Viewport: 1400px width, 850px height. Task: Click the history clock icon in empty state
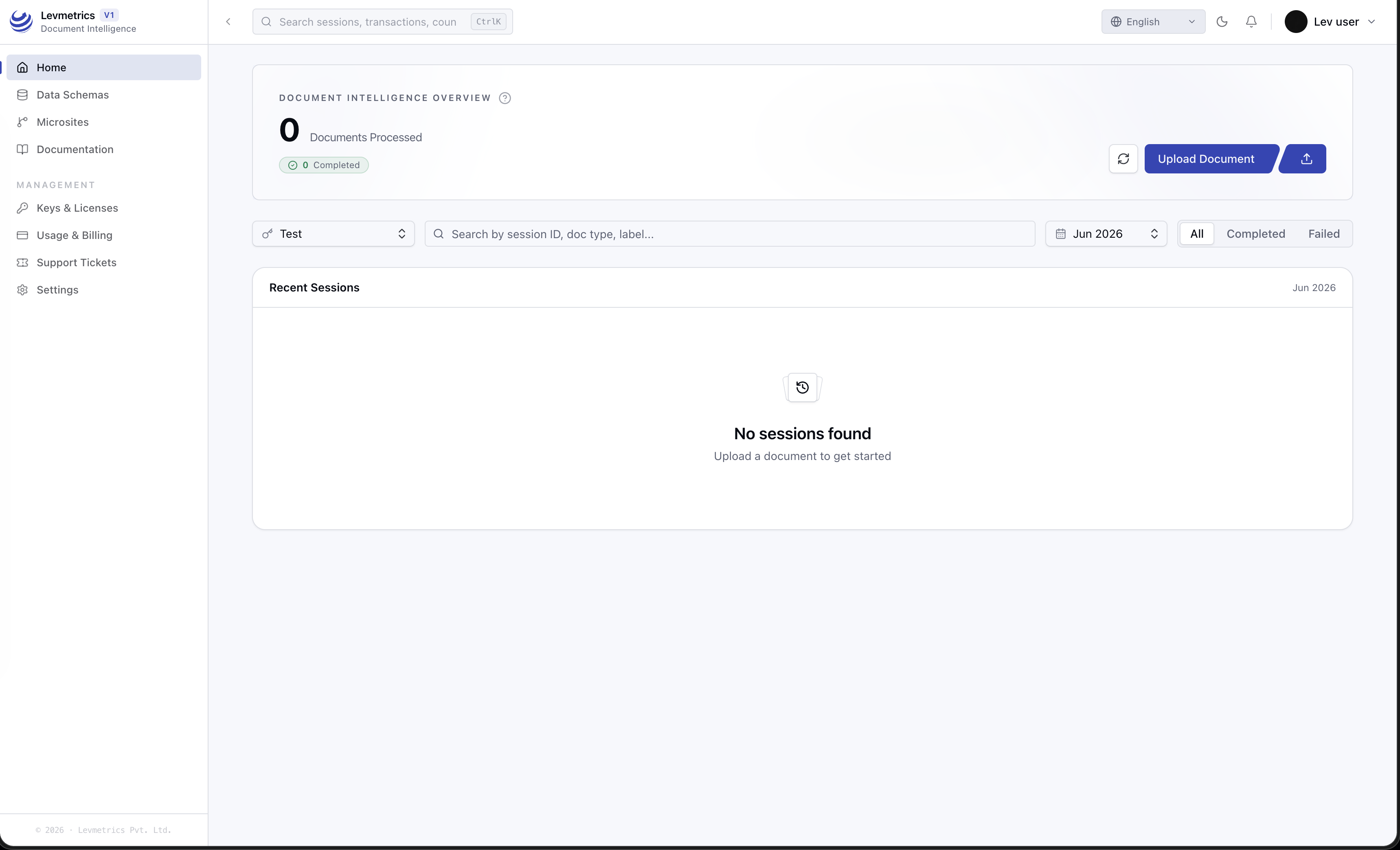click(802, 388)
